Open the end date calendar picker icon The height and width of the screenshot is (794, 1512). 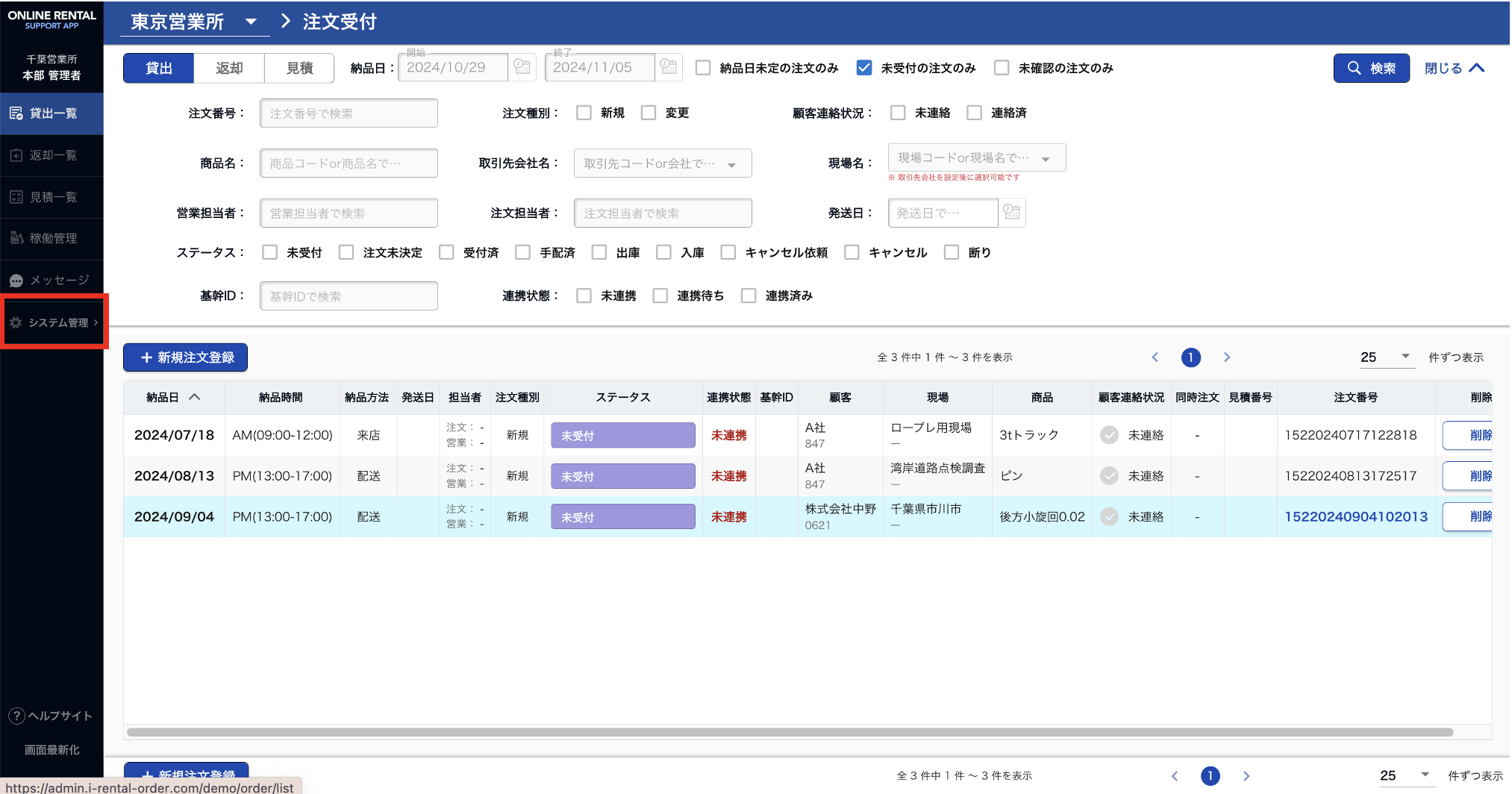tap(669, 67)
